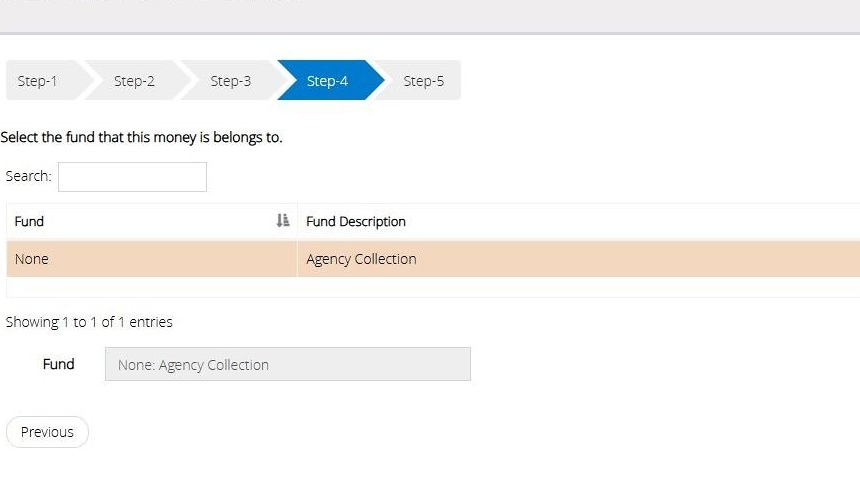Click the gray header bar at top
This screenshot has width=860, height=481.
(430, 15)
